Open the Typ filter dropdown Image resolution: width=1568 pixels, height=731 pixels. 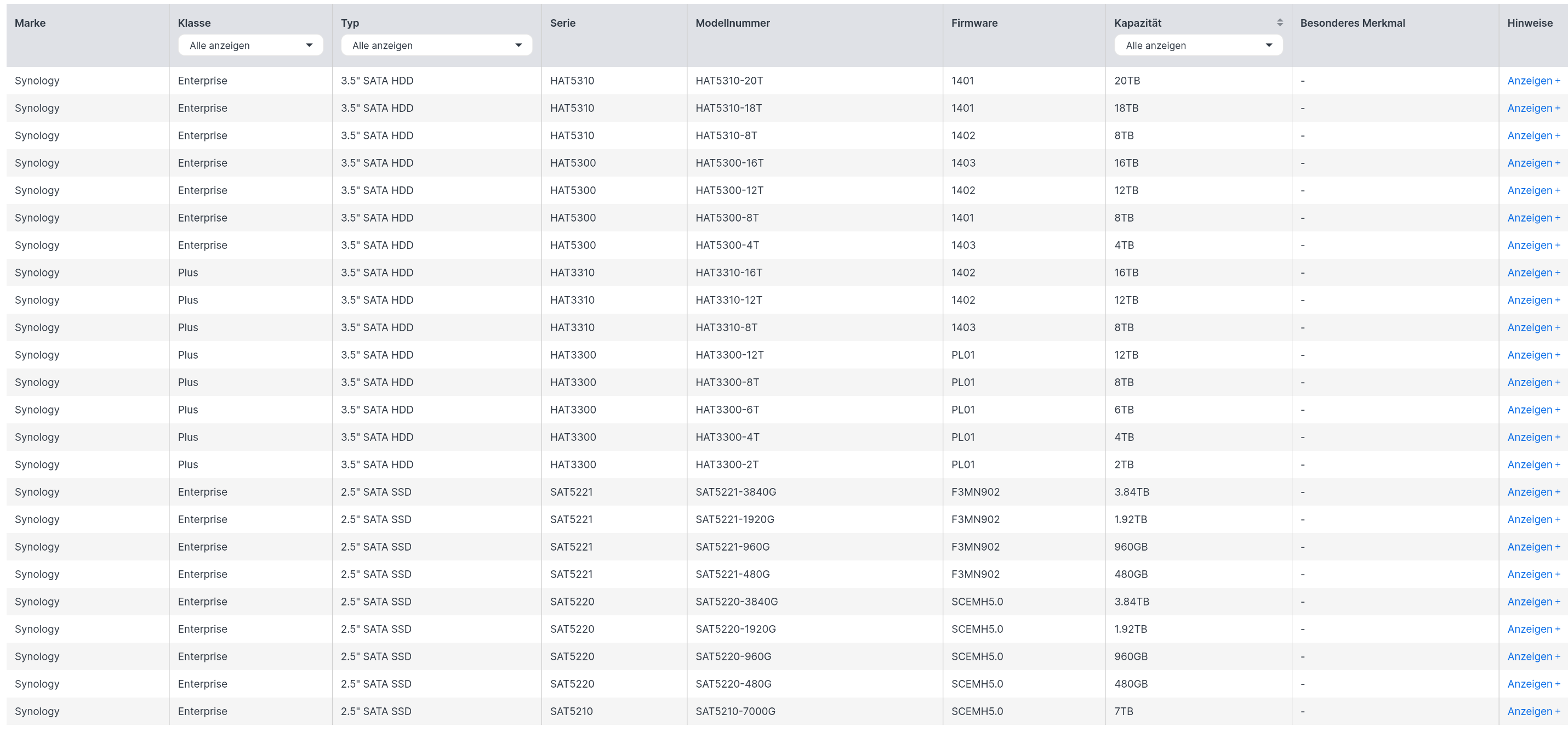pos(436,45)
